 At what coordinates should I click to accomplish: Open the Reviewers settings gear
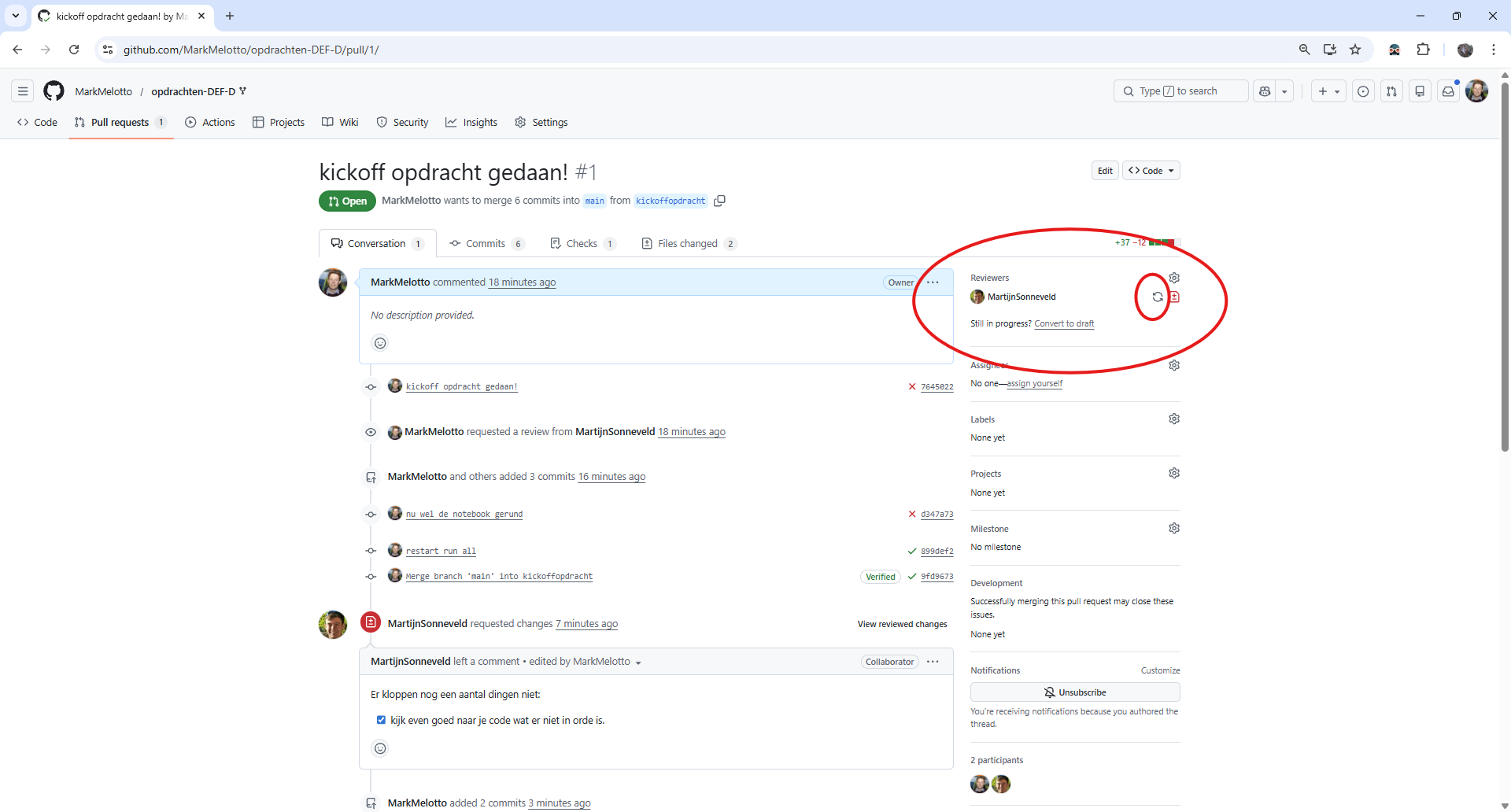tap(1174, 277)
